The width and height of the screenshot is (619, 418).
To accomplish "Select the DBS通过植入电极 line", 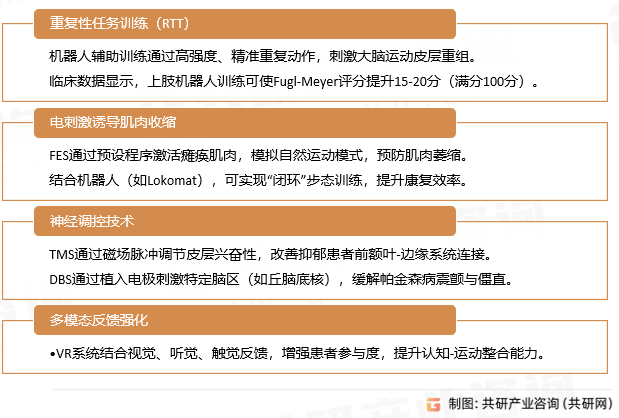I will 281,279.
